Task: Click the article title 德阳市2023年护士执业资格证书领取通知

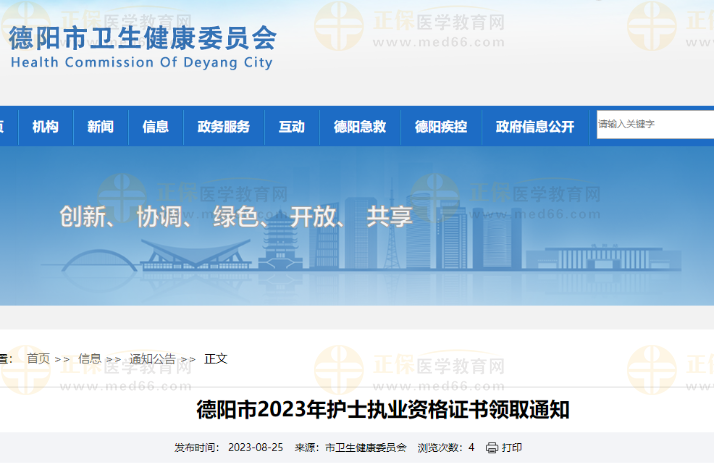Action: pyautogui.click(x=382, y=410)
